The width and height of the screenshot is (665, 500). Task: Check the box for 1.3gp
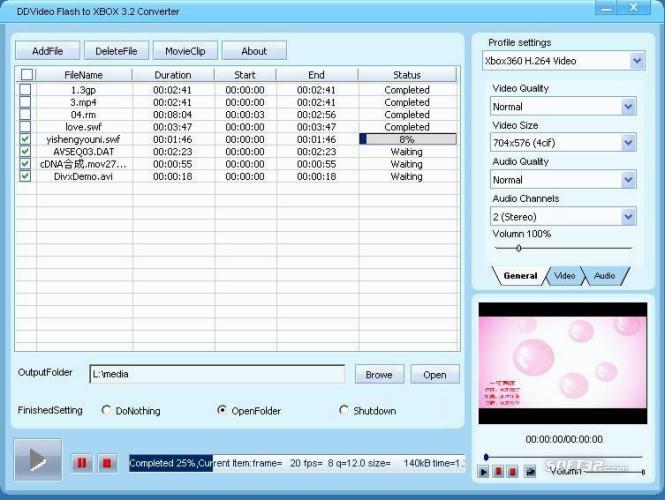pyautogui.click(x=25, y=89)
